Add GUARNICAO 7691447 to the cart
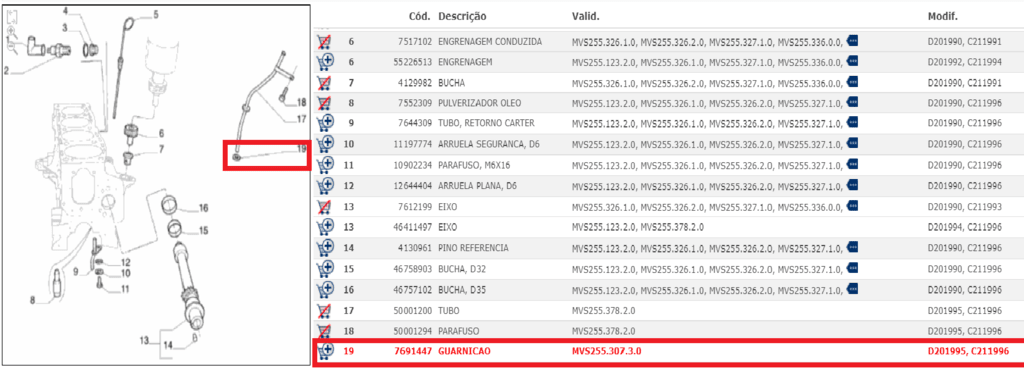The image size is (1024, 368). tap(324, 352)
